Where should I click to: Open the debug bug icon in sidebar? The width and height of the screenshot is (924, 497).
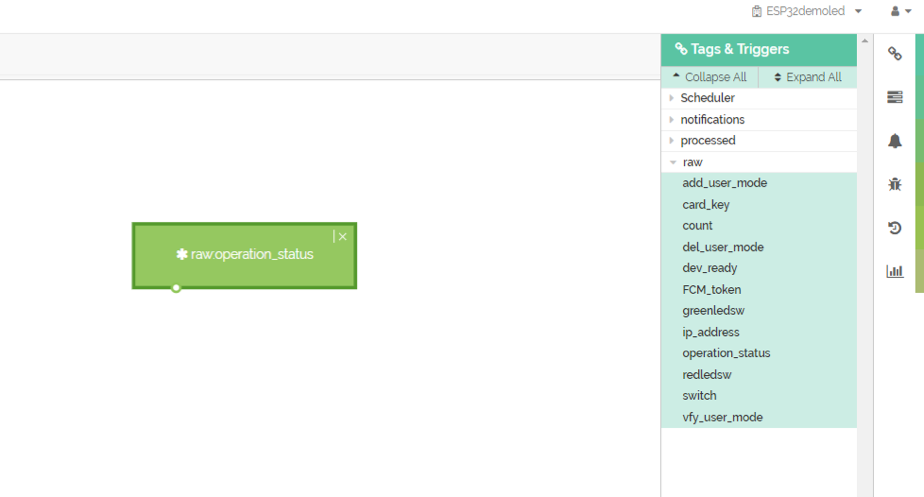pos(895,185)
